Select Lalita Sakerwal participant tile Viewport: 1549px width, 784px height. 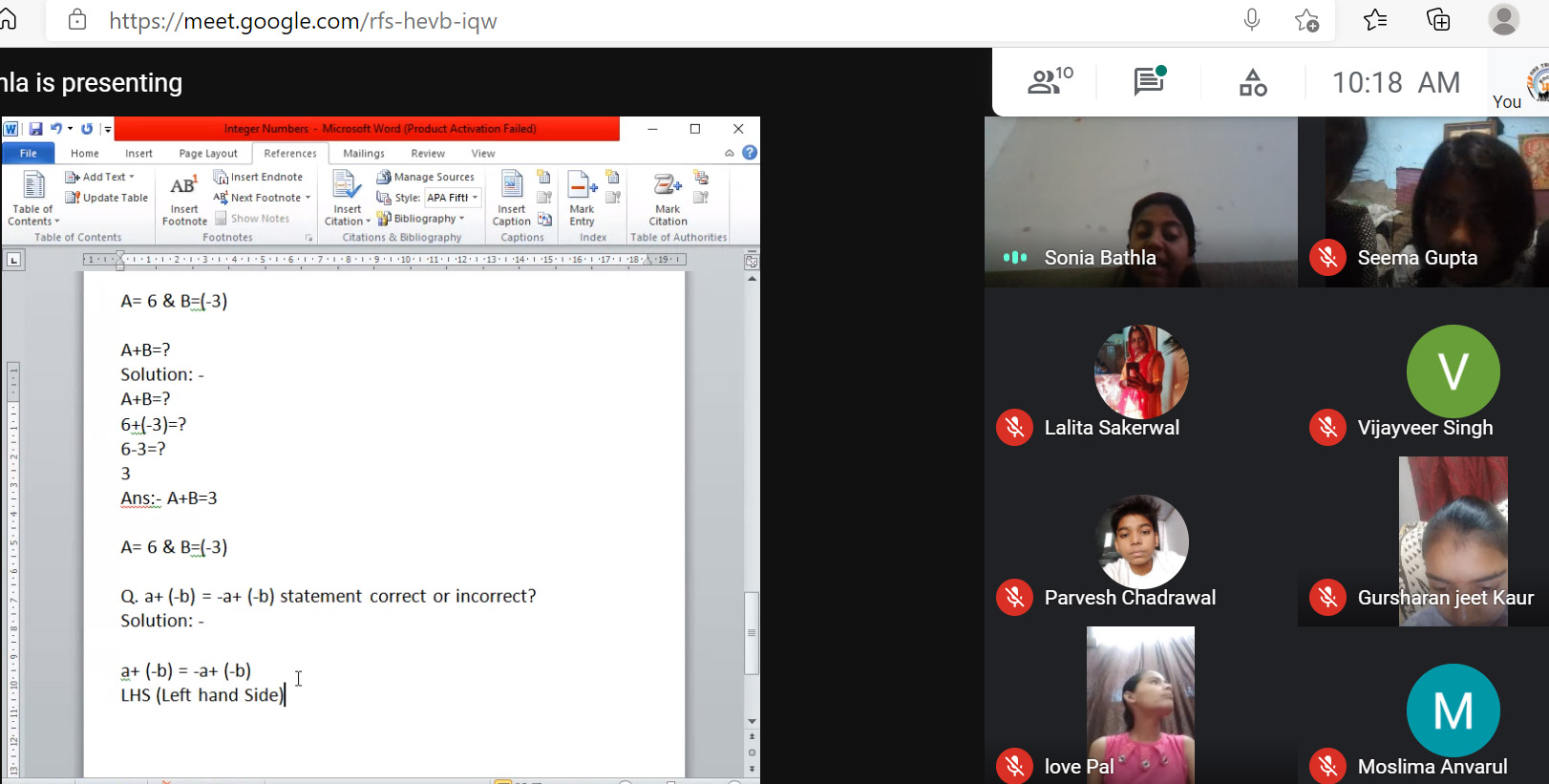(x=1140, y=372)
